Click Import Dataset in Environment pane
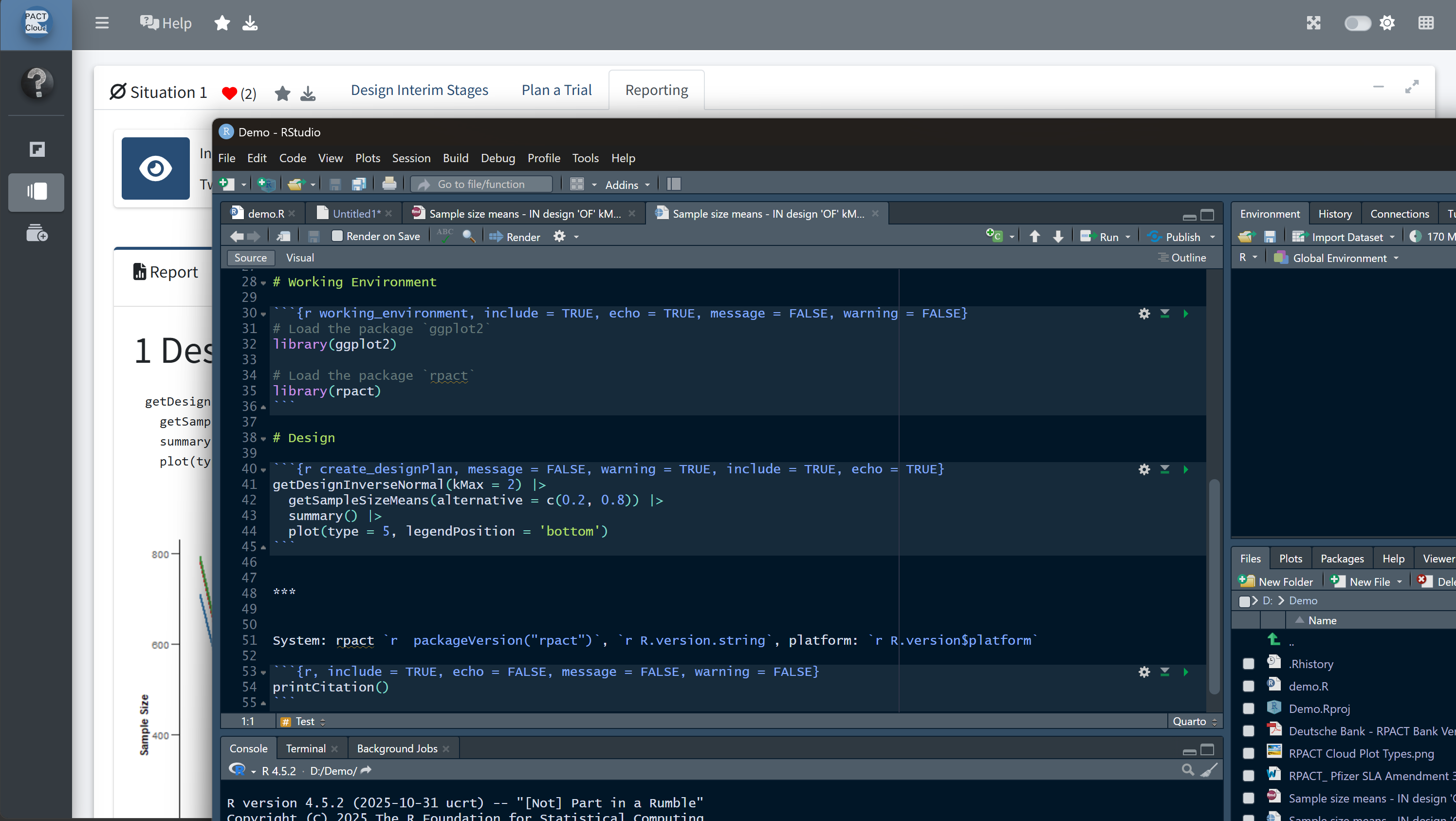The image size is (1456, 821). pos(1343,237)
